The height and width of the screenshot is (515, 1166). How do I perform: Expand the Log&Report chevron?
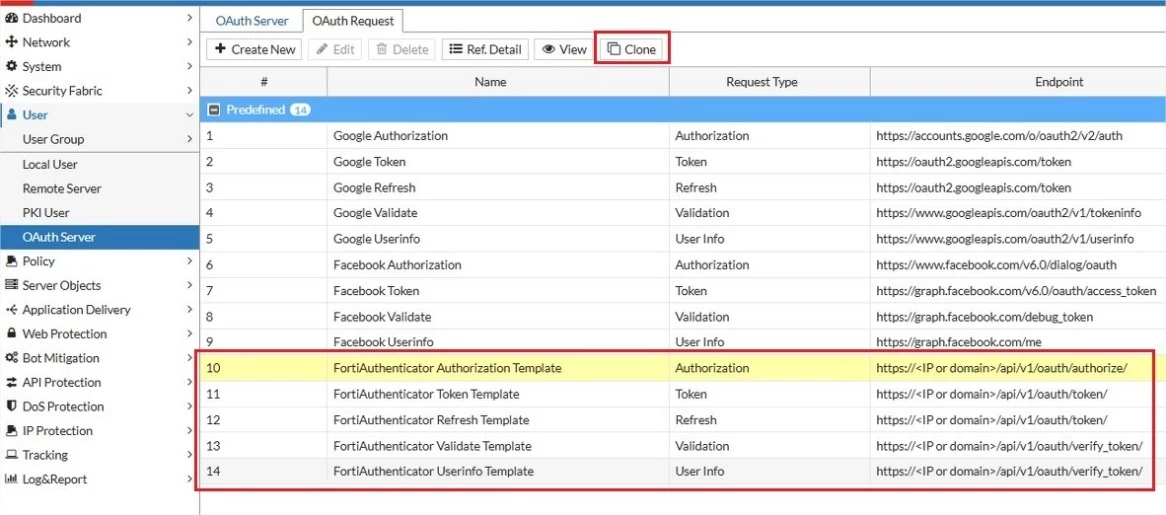tap(190, 479)
